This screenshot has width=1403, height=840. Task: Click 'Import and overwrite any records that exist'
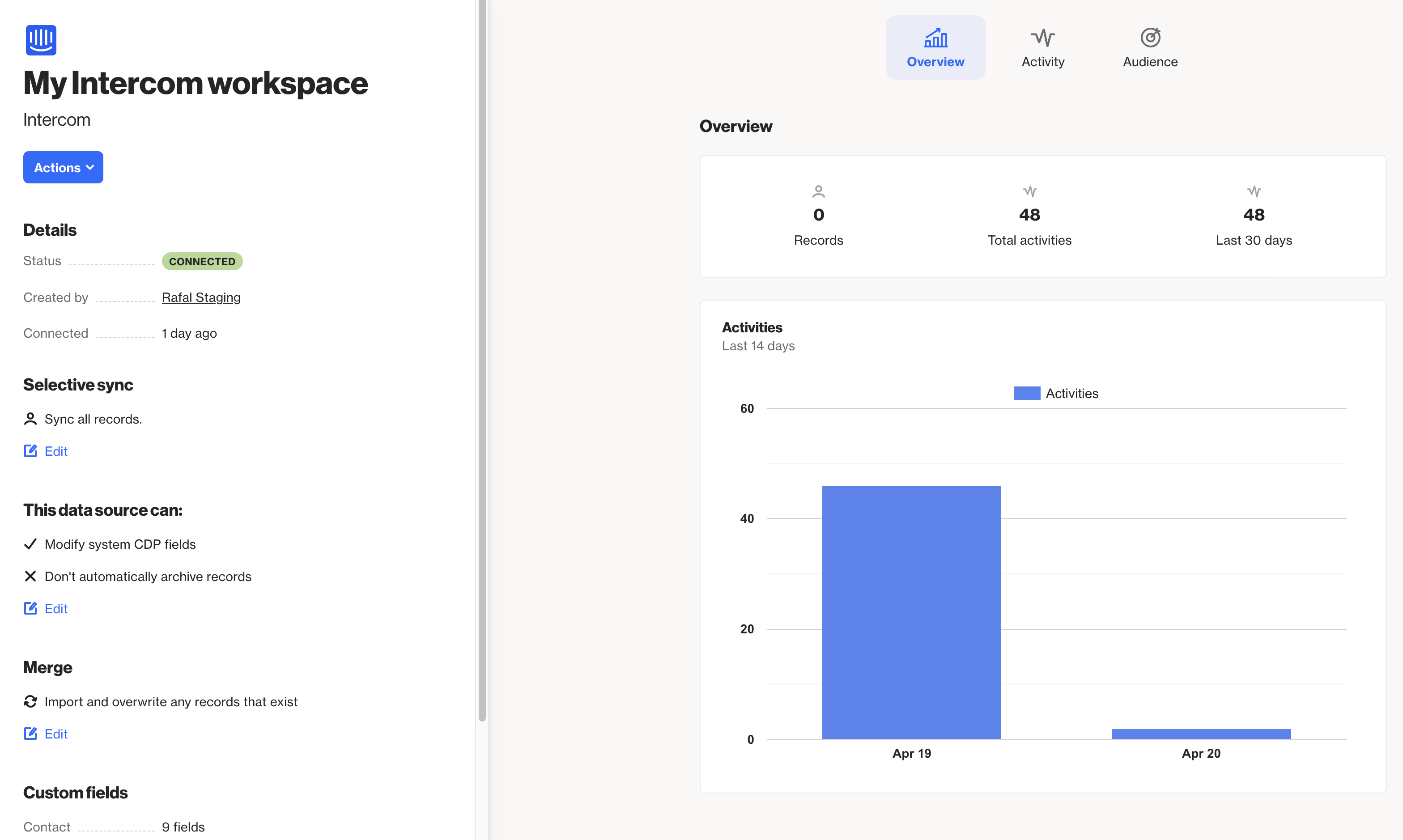171,701
